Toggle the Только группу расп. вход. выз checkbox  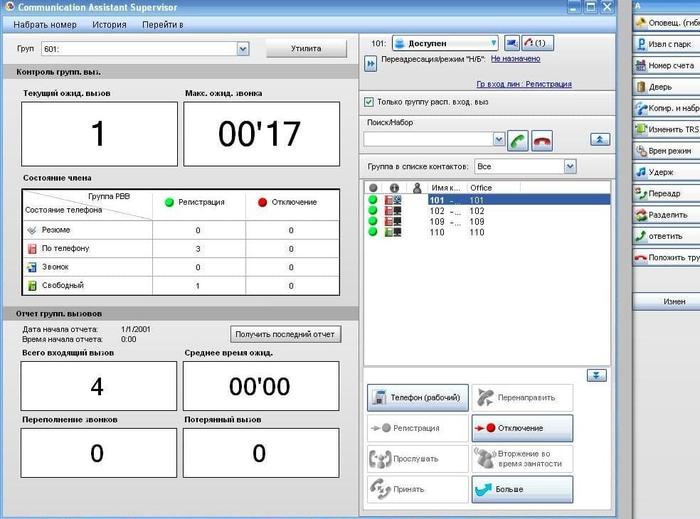(370, 101)
